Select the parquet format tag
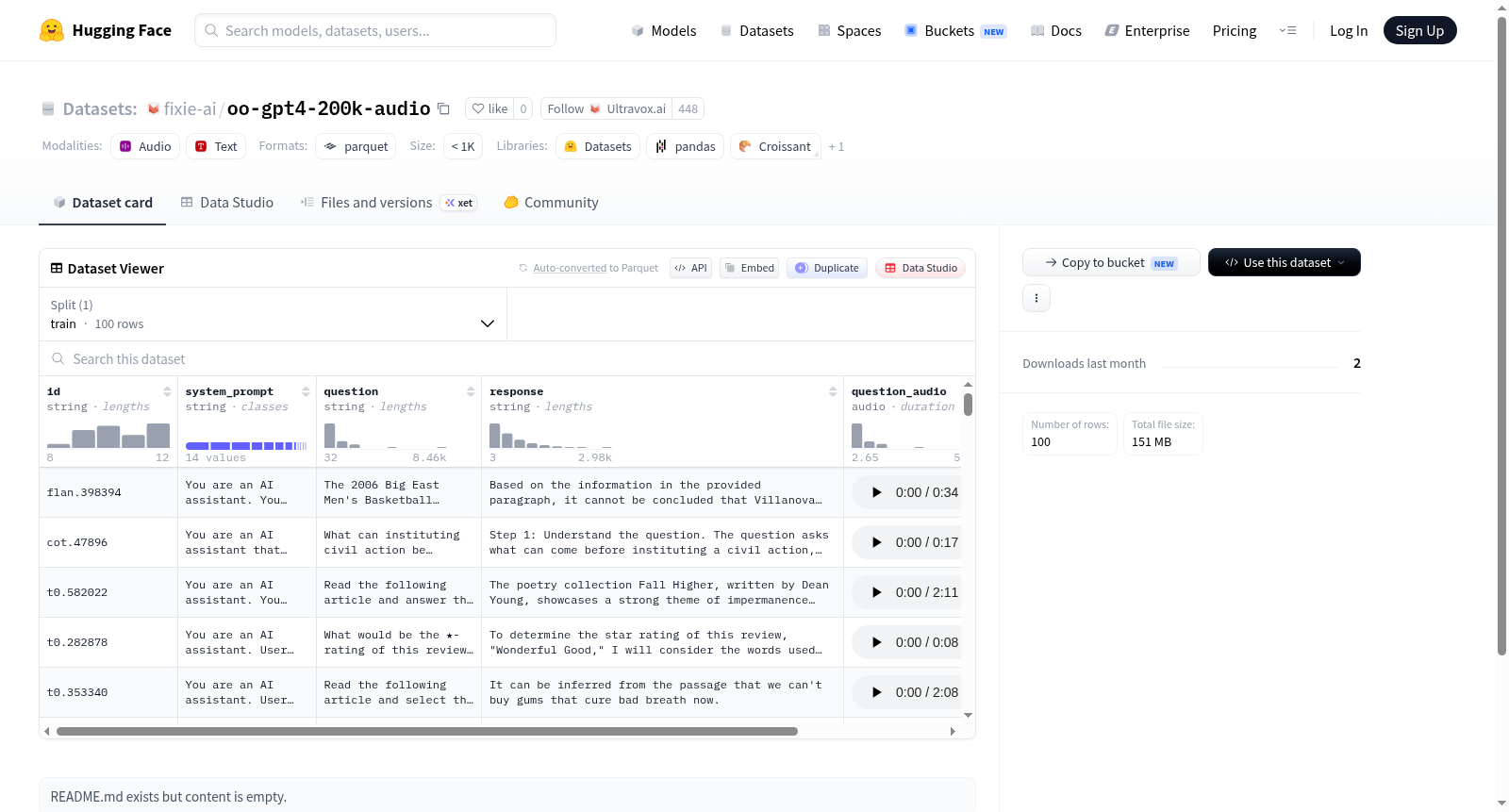 (x=356, y=146)
